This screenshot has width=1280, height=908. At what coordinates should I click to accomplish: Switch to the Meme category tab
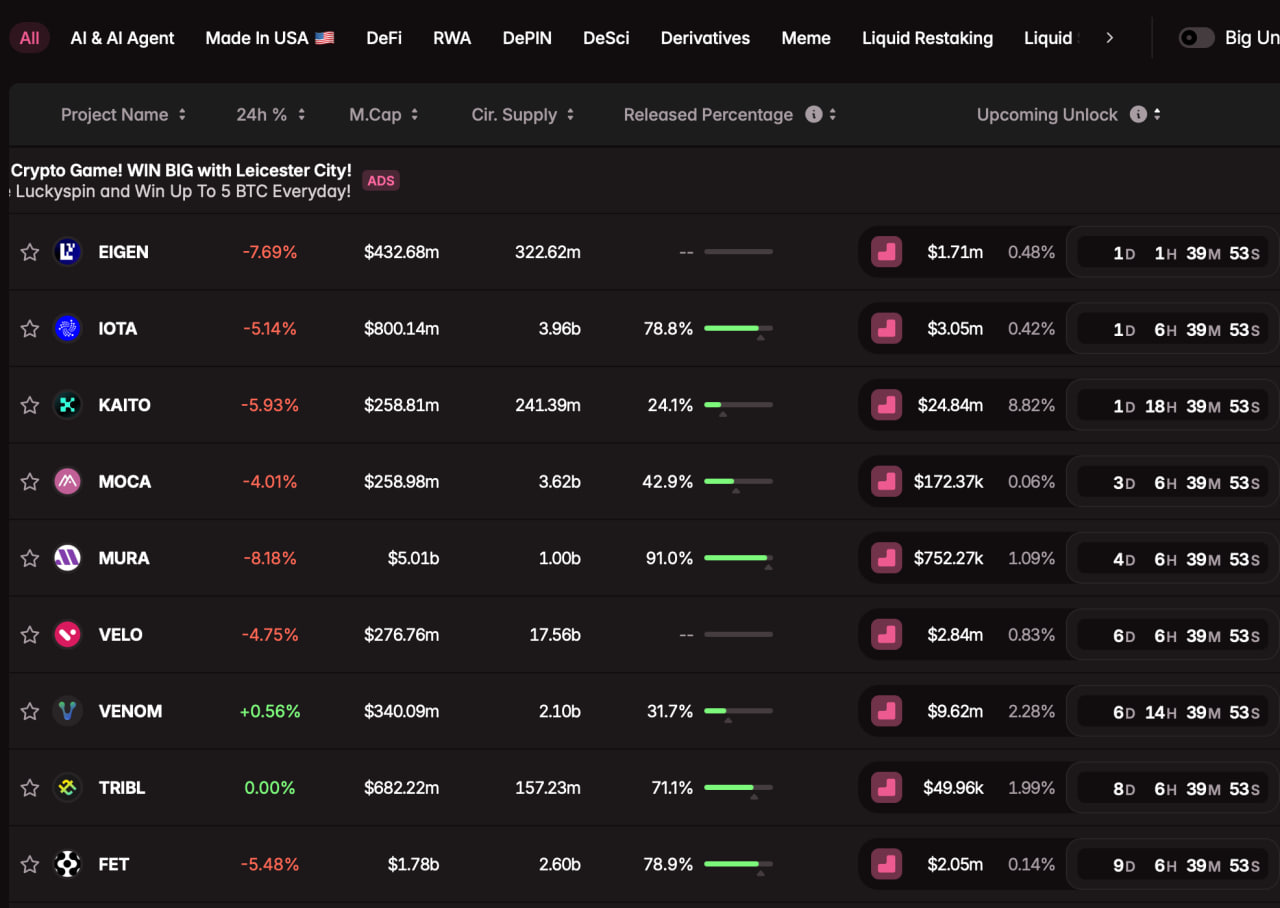tap(805, 38)
